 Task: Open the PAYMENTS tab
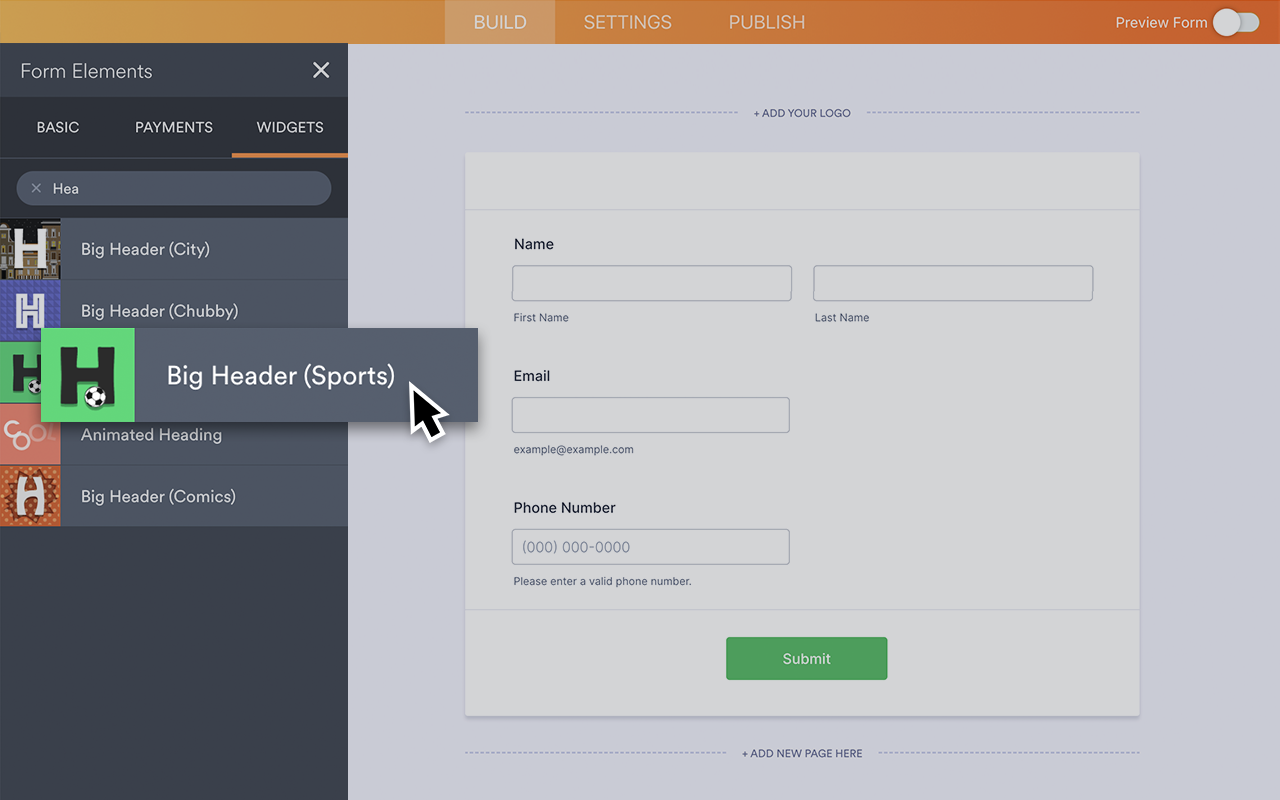click(173, 127)
